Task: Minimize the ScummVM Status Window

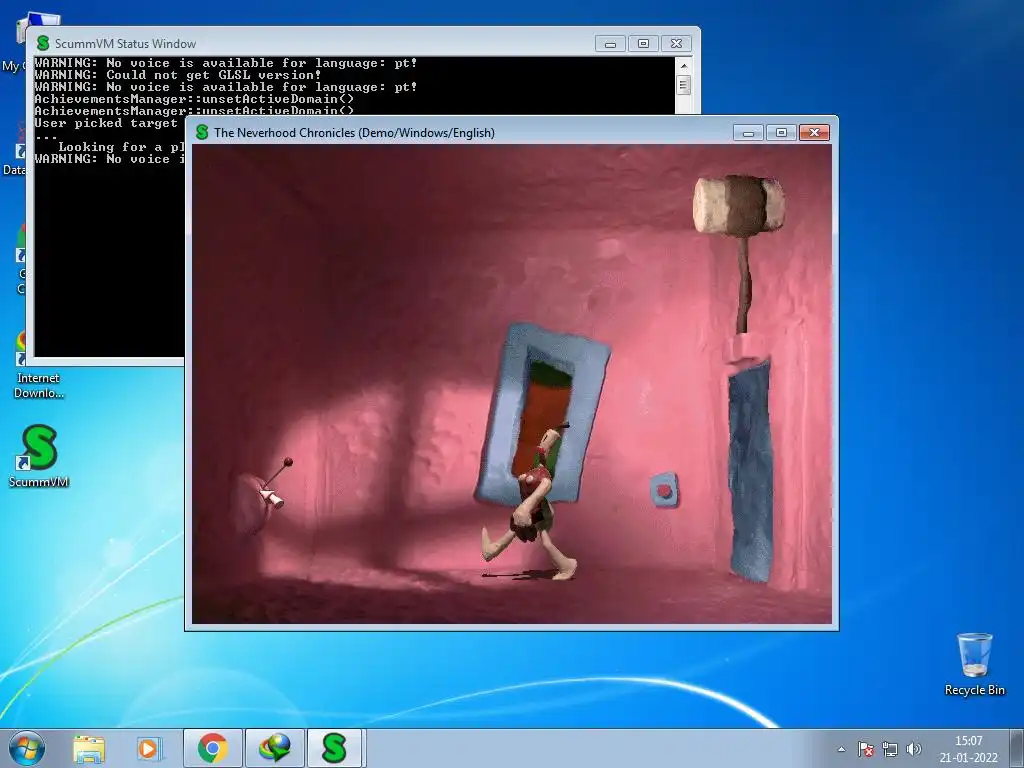Action: (x=611, y=44)
